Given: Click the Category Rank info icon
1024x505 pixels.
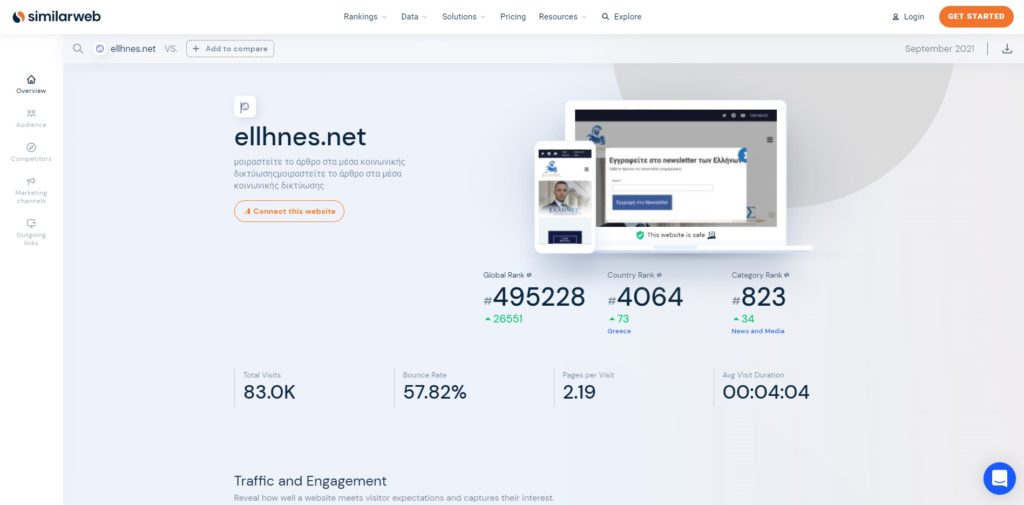Looking at the screenshot, I should (x=786, y=275).
